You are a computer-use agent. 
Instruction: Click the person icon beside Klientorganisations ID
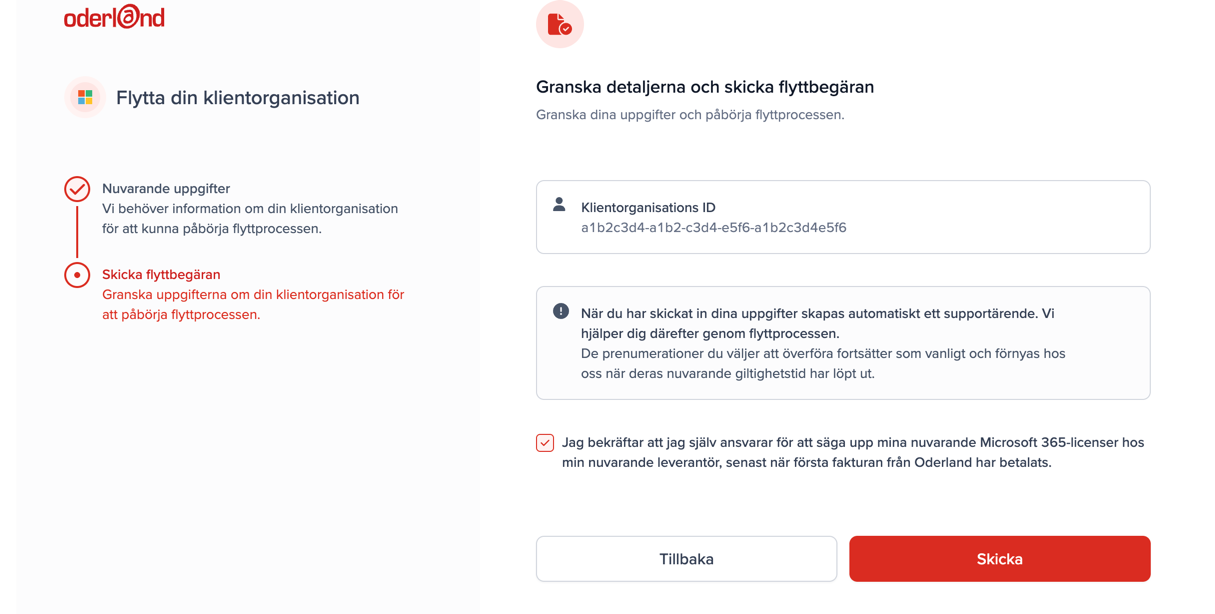[559, 205]
